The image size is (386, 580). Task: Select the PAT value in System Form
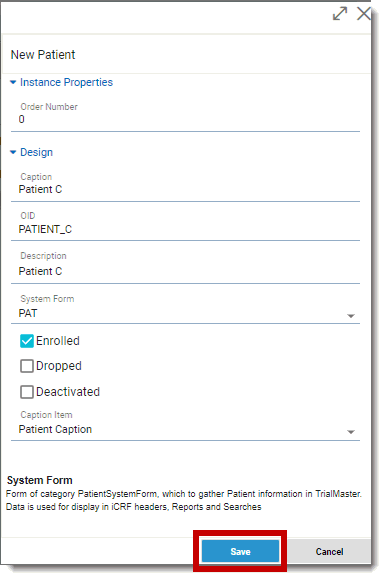pyautogui.click(x=28, y=313)
